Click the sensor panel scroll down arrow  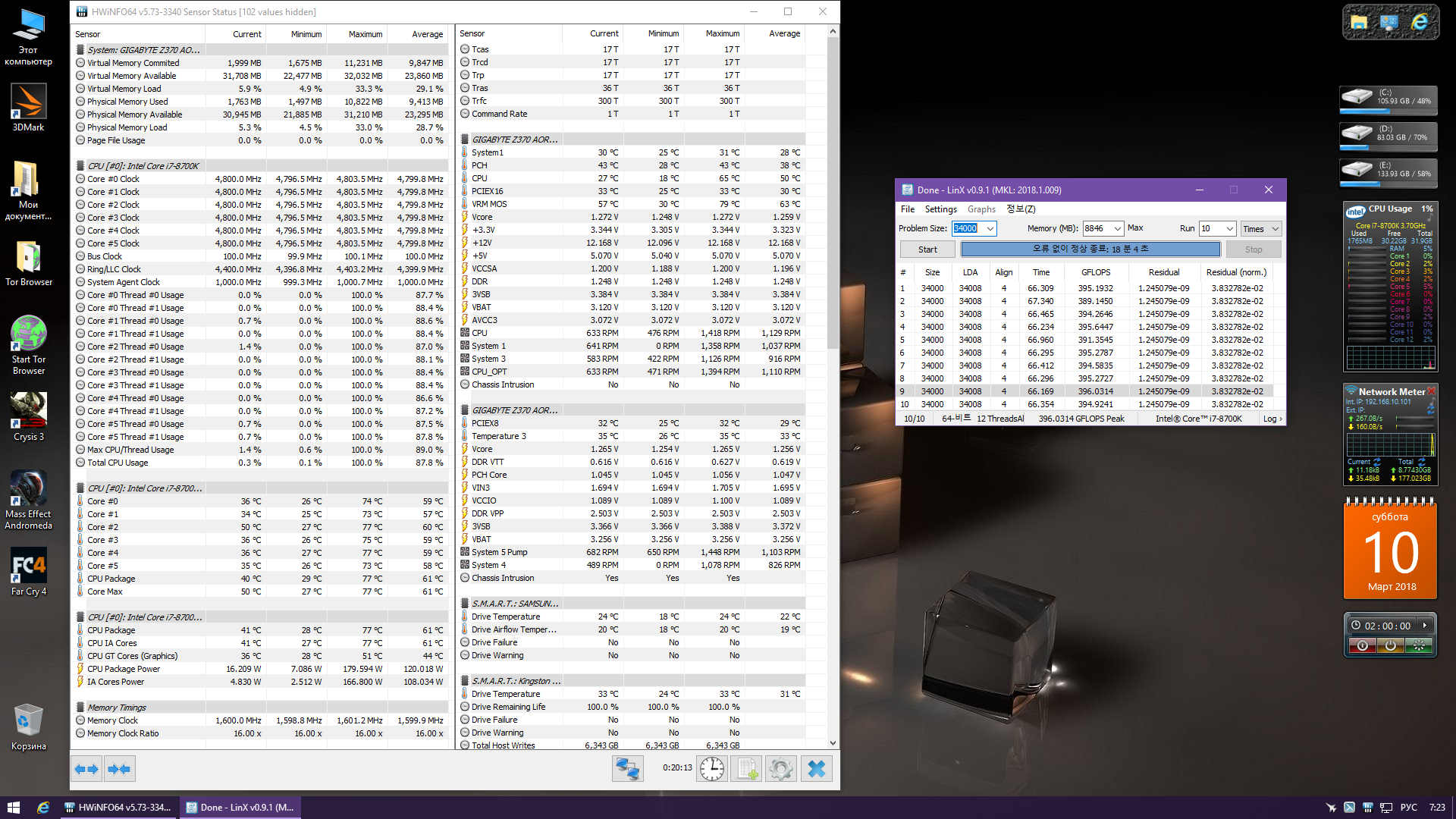[833, 743]
